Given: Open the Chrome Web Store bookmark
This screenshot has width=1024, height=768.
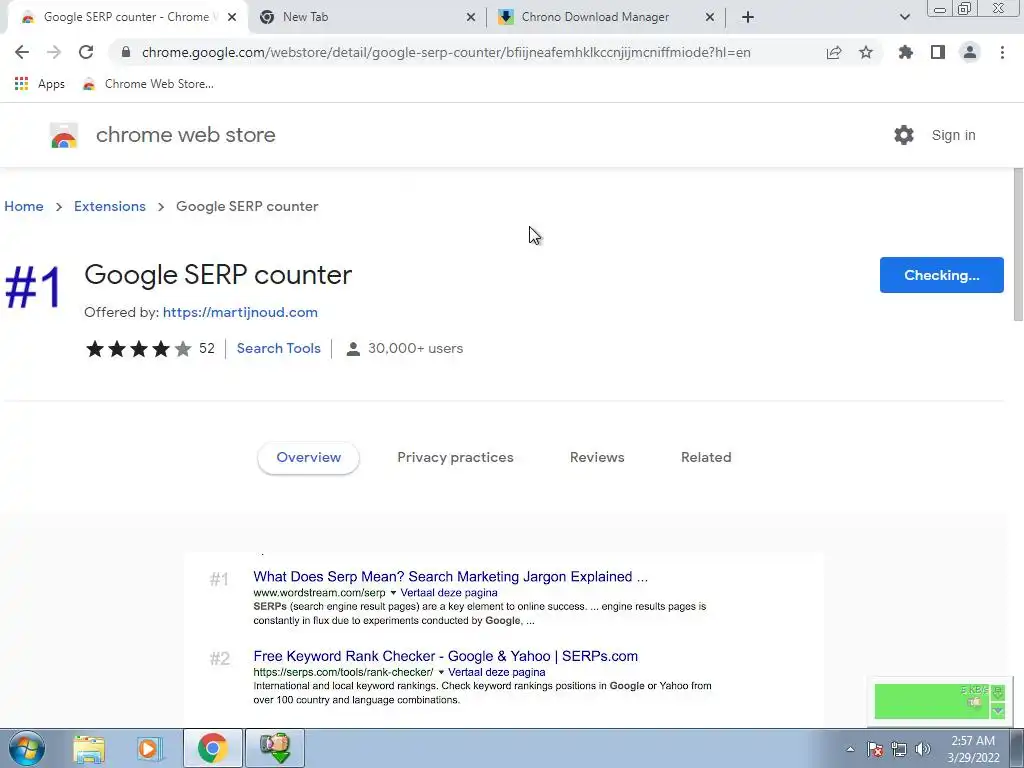Looking at the screenshot, I should click(x=148, y=84).
